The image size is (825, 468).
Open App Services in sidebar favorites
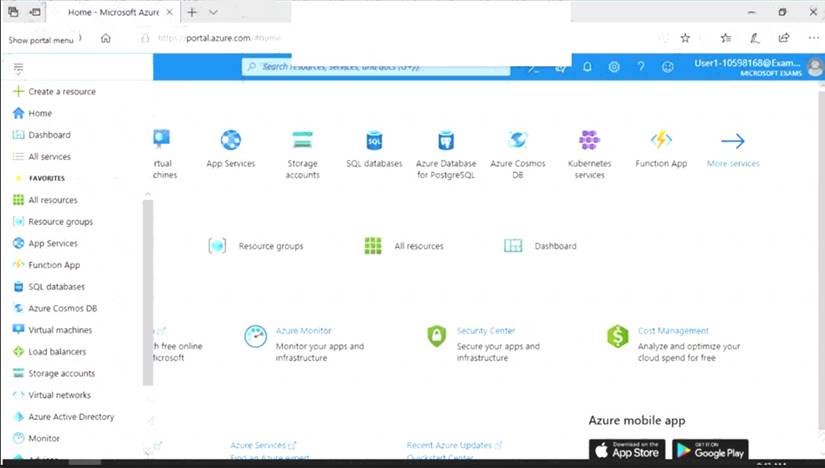[45, 243]
